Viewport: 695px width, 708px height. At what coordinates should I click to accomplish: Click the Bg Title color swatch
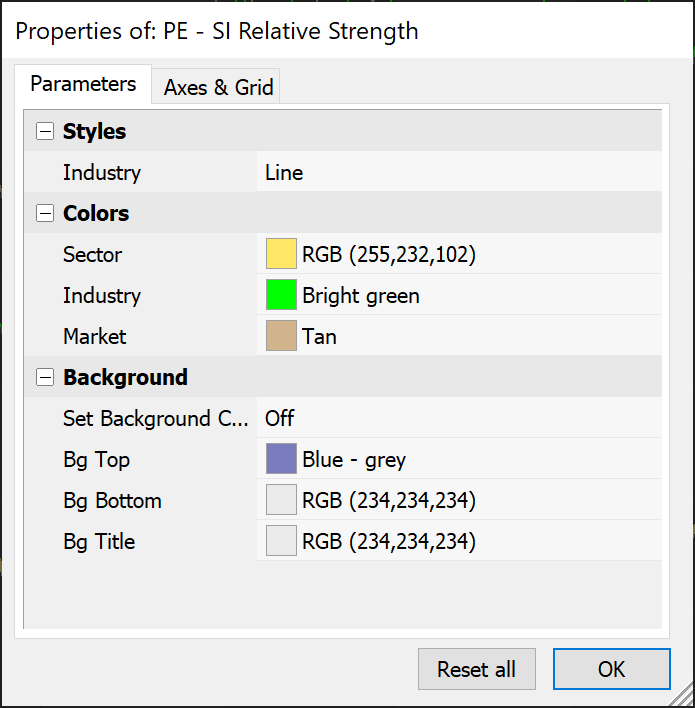coord(281,541)
